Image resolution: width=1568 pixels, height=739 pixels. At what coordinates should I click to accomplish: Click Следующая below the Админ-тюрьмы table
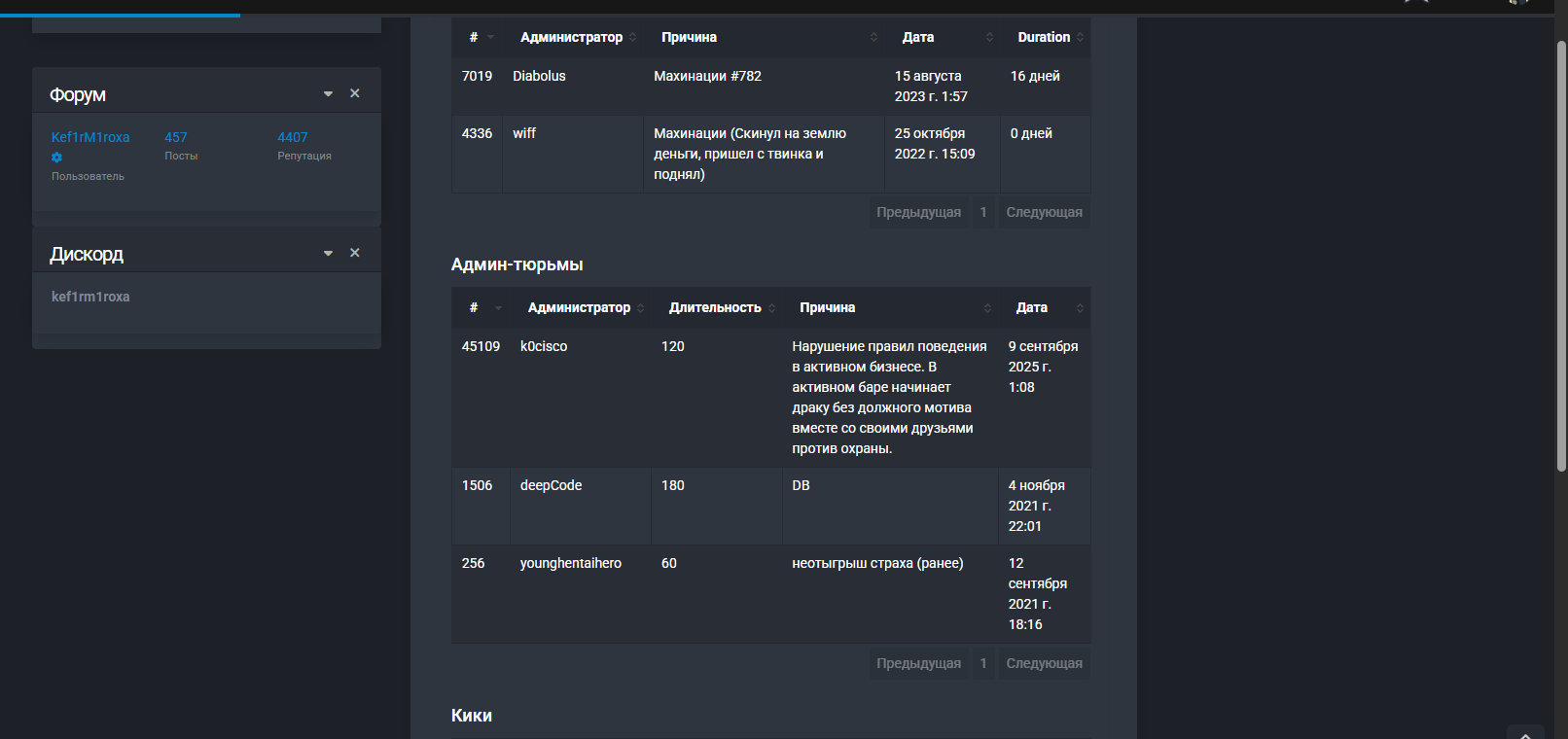[1044, 663]
